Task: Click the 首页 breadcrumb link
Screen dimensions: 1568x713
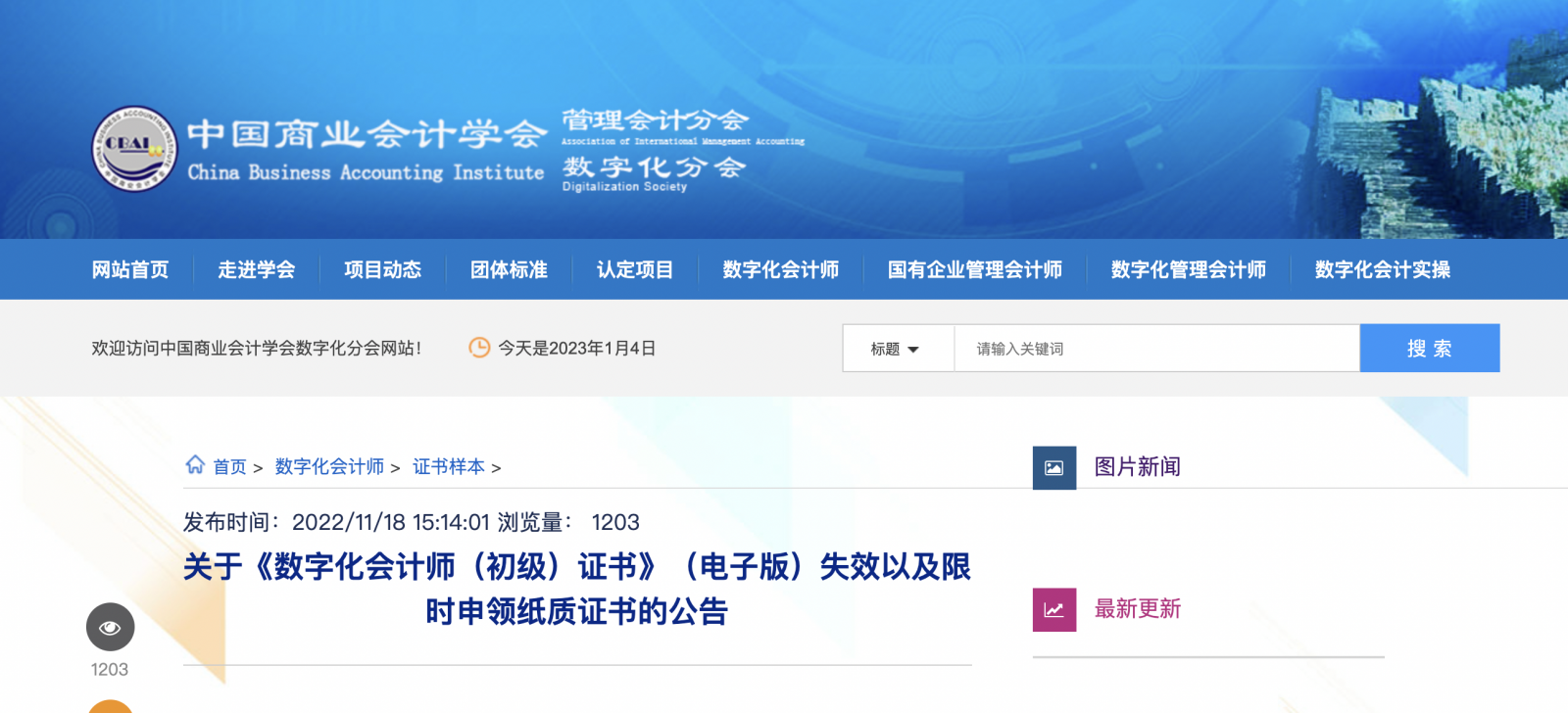Action: coord(230,467)
